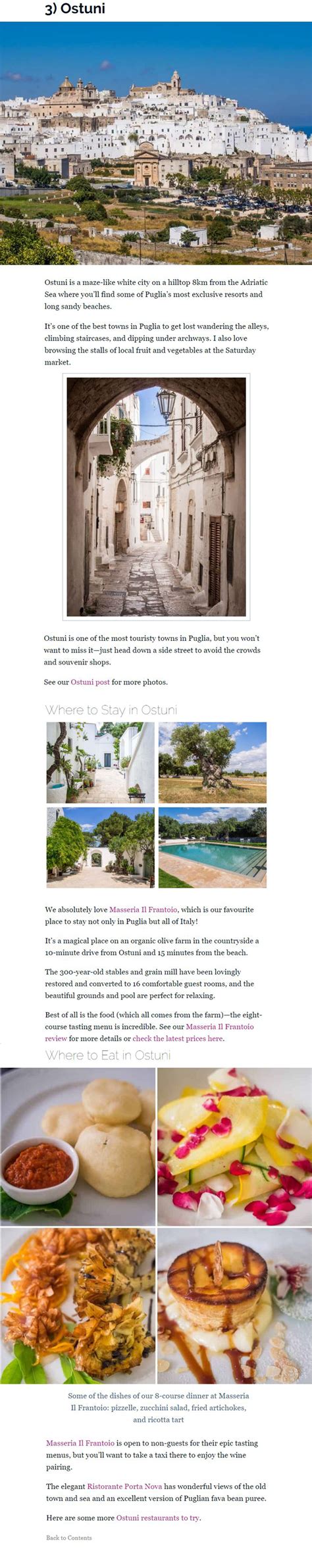Viewport: 312px width, 1568px height.
Task: Click the Where to Stay in Ostuni heading
Action: [x=111, y=710]
